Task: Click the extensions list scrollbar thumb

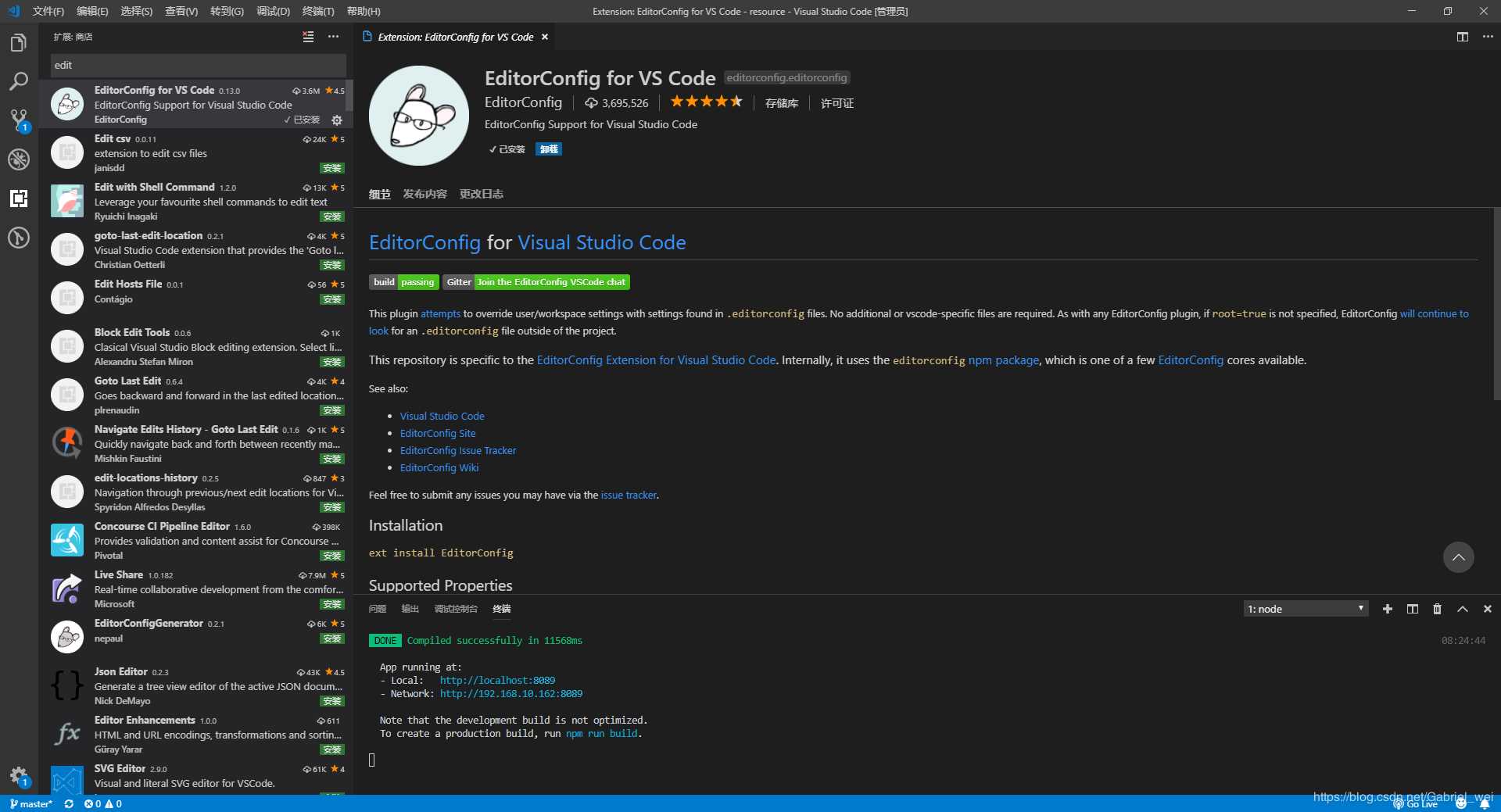Action: coord(349,95)
